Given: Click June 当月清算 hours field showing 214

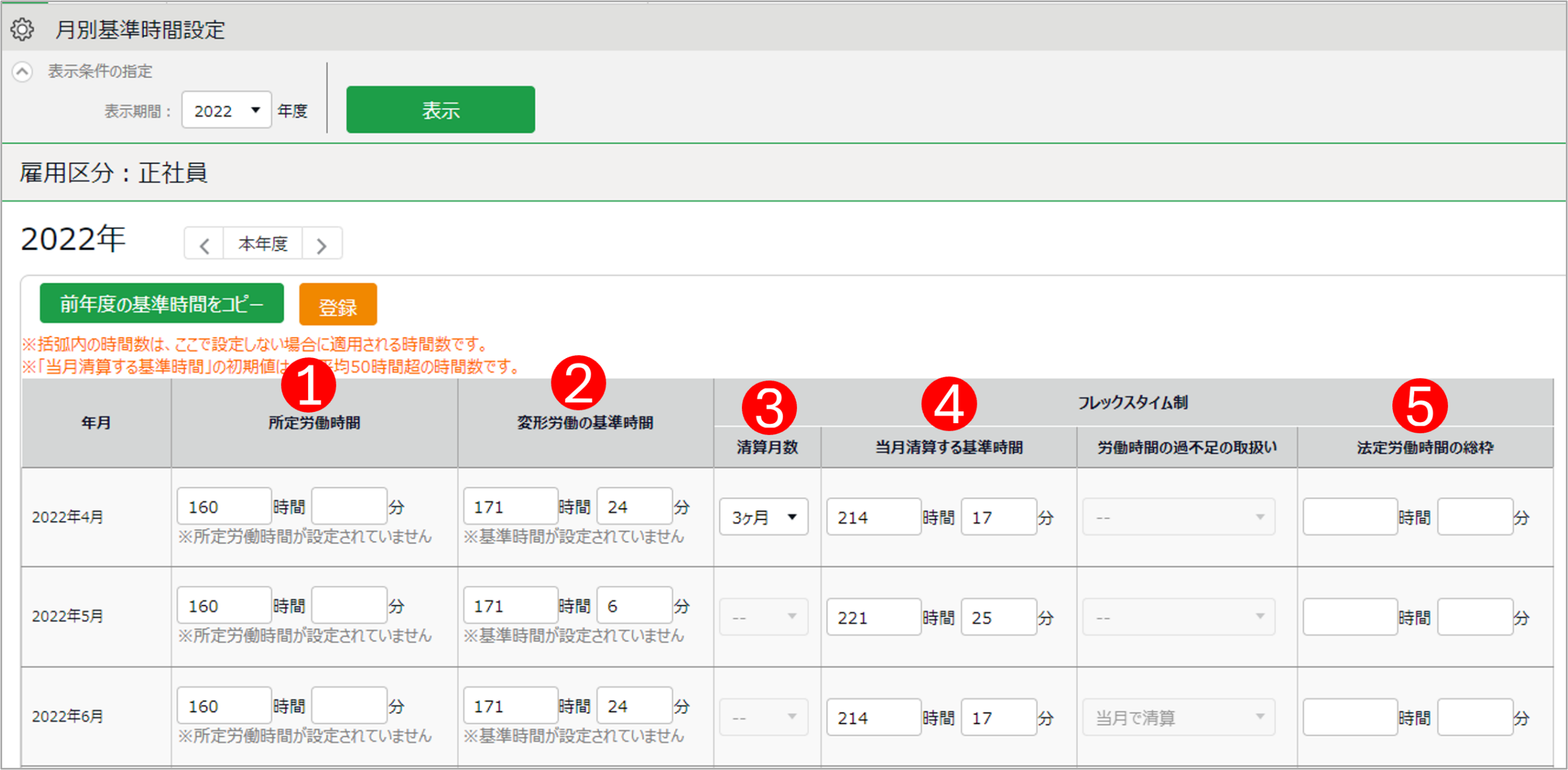Looking at the screenshot, I should click(873, 717).
